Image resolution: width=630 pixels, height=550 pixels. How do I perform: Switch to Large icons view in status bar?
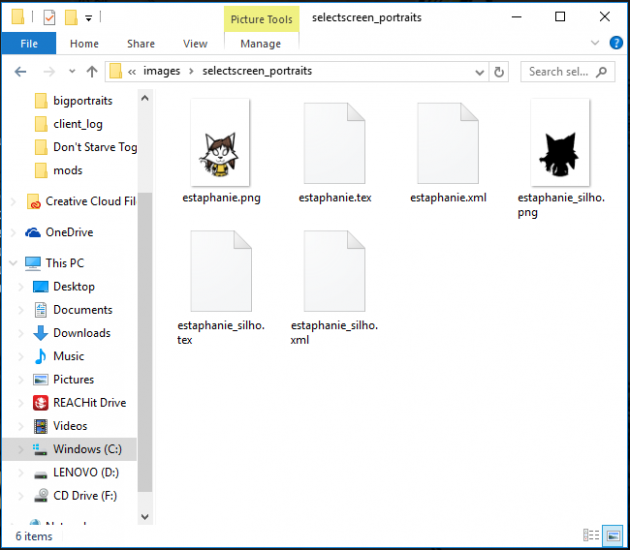pos(613,536)
